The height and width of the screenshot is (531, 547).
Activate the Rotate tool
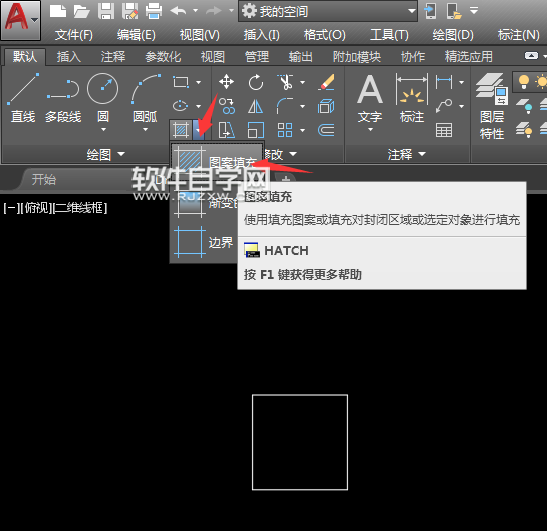(256, 82)
